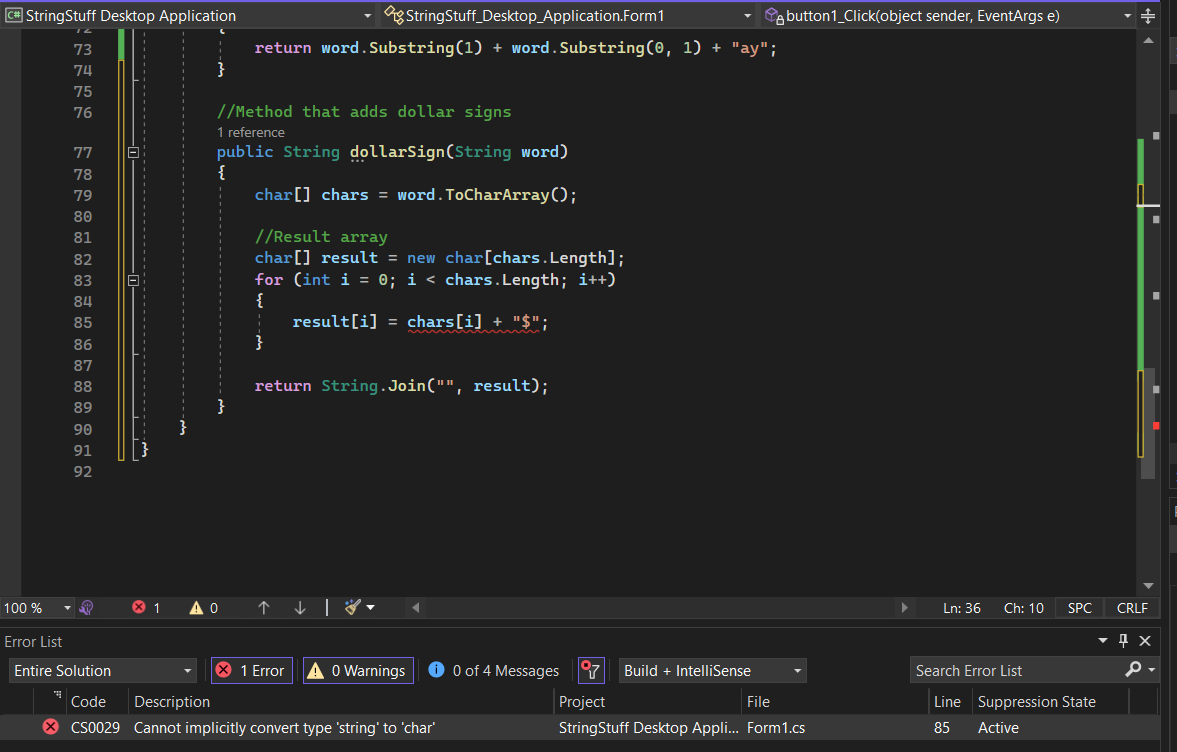The height and width of the screenshot is (752, 1177).
Task: Sort errors by Description column header
Action: click(172, 701)
